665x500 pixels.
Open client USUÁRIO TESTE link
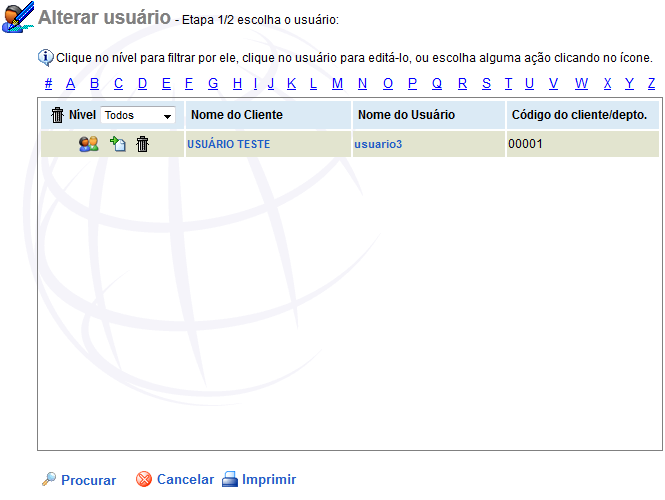click(229, 144)
